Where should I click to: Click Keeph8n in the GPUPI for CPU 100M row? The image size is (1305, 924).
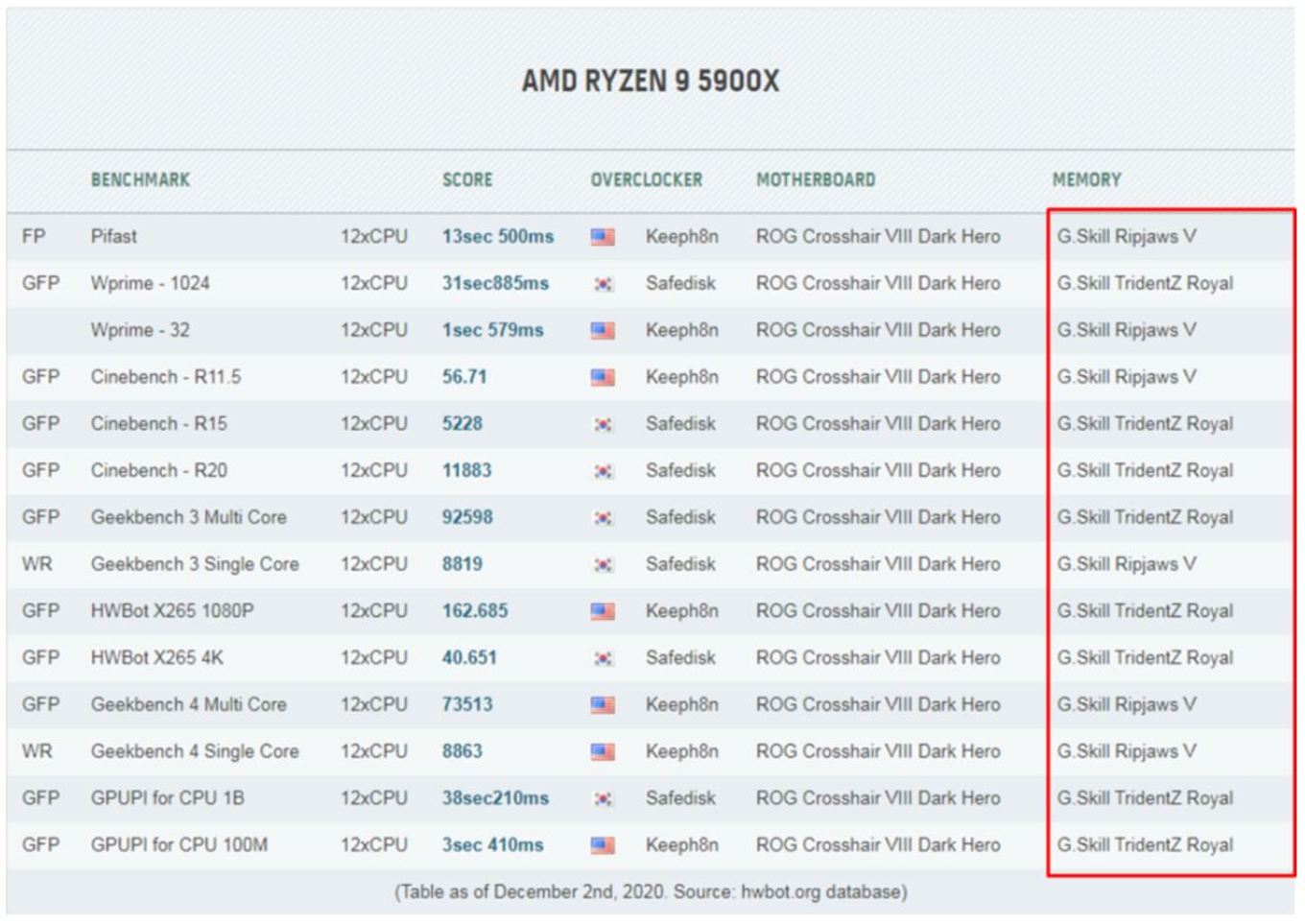681,845
